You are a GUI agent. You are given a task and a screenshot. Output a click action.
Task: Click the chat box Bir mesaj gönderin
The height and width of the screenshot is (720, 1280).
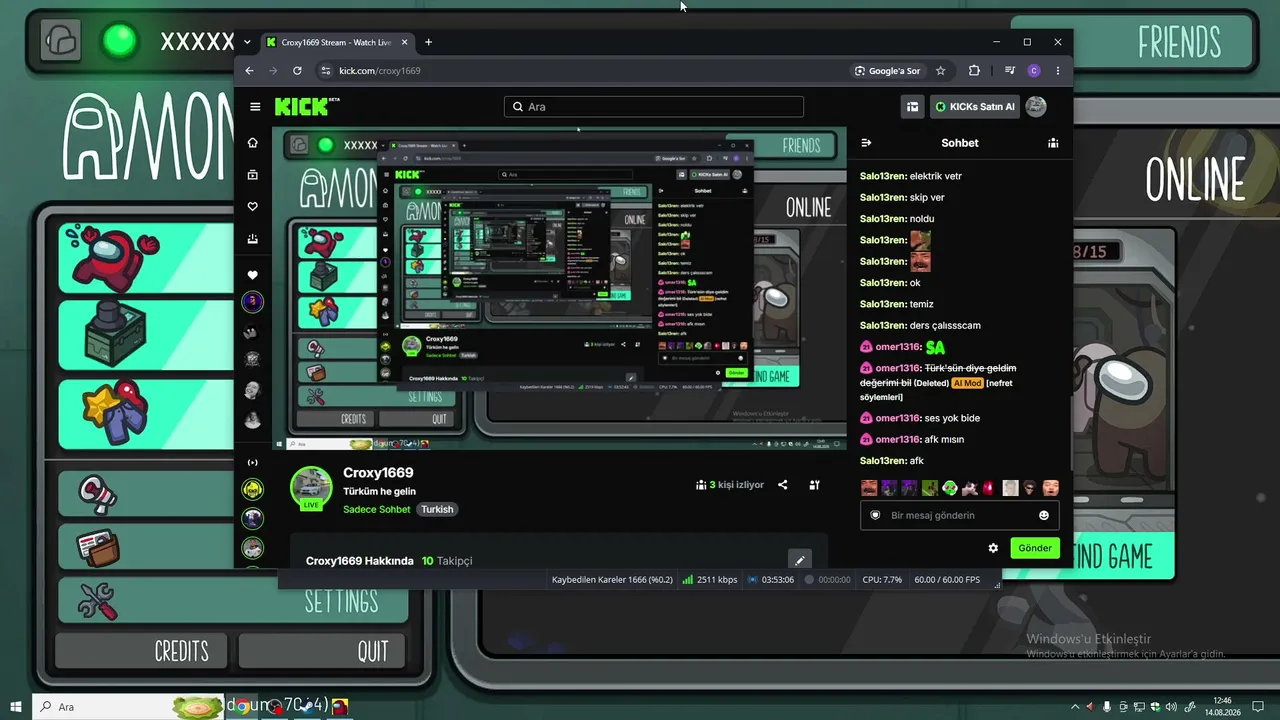[960, 515]
